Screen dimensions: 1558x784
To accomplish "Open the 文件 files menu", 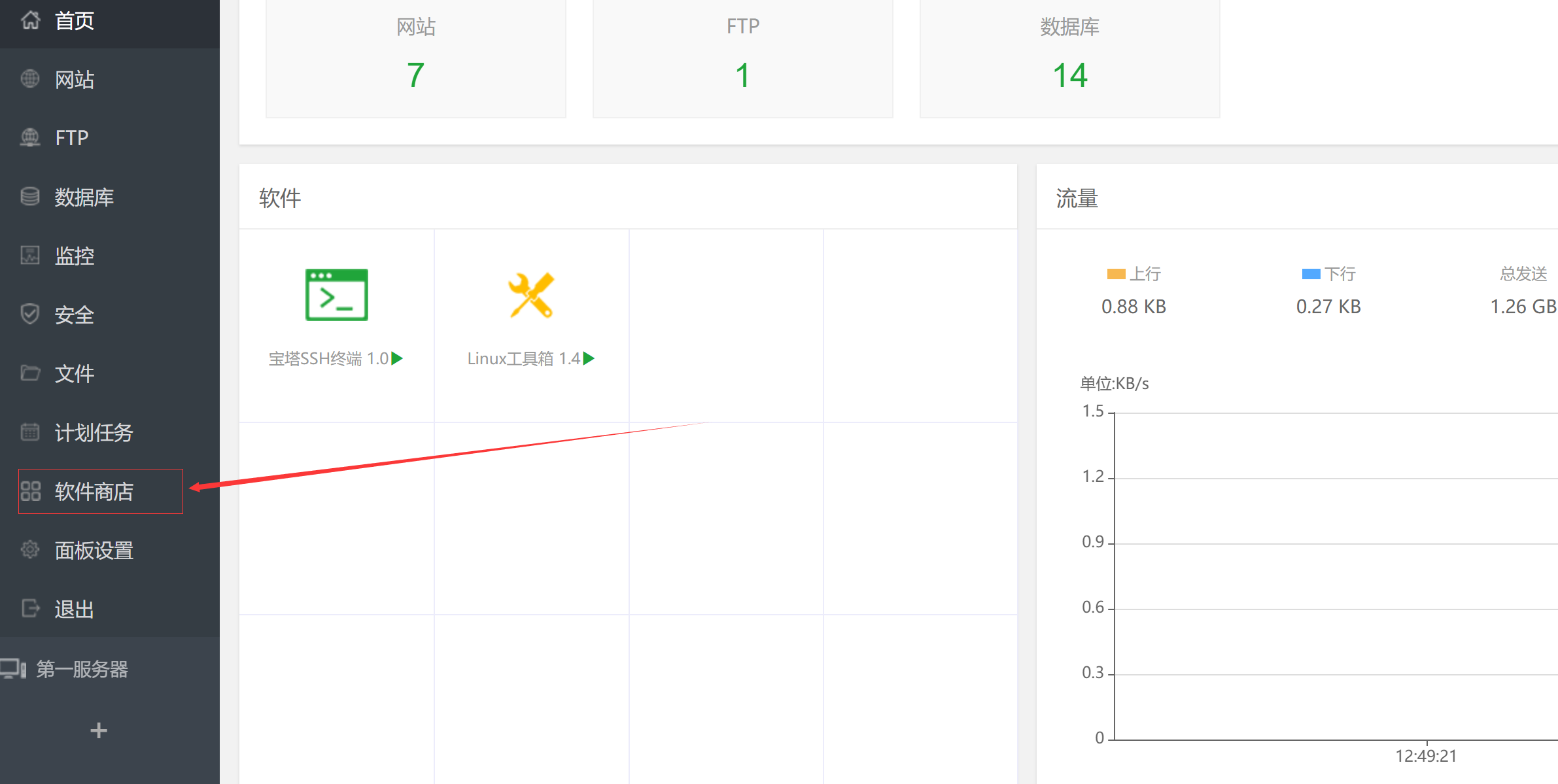I will tap(110, 373).
